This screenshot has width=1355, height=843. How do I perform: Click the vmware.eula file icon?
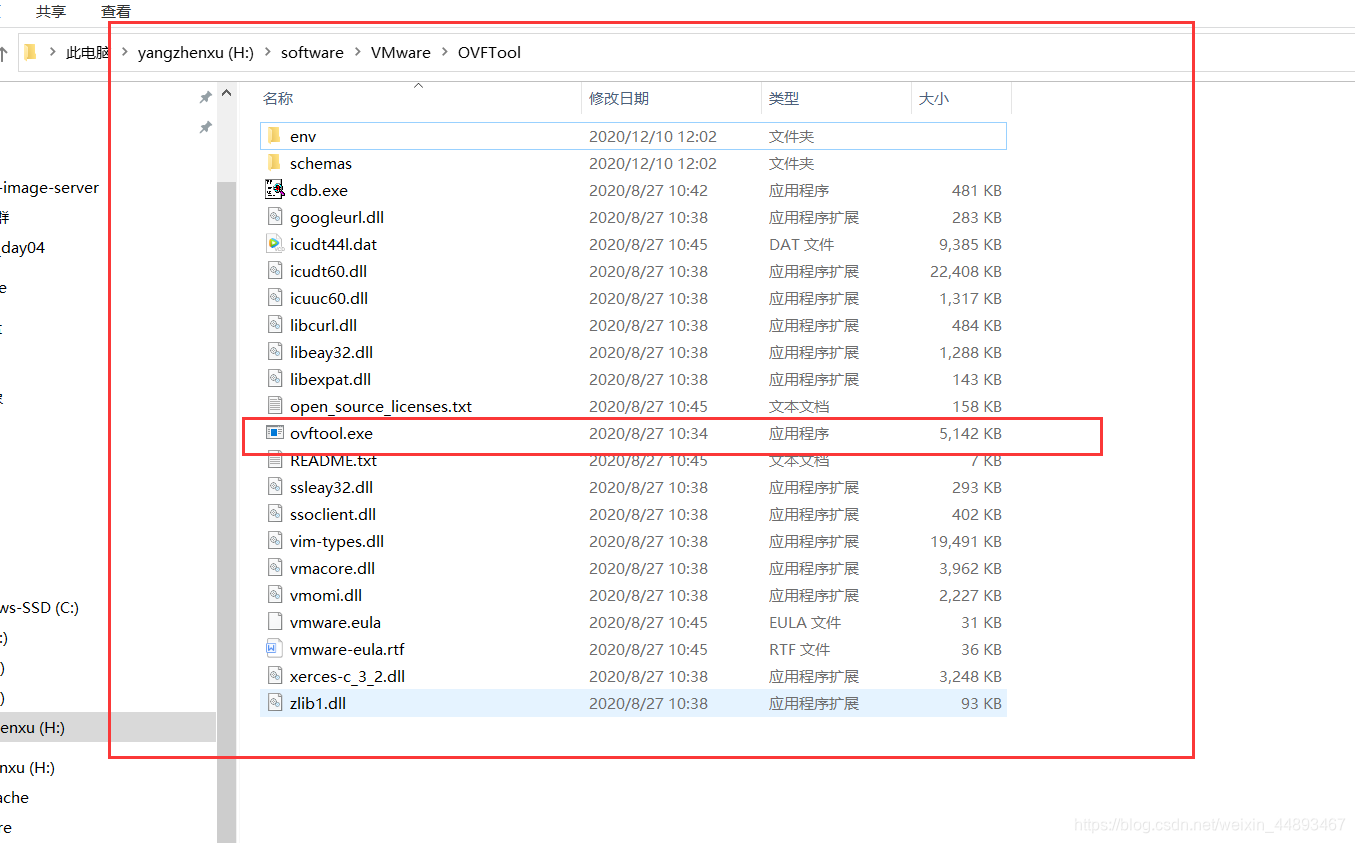point(275,621)
